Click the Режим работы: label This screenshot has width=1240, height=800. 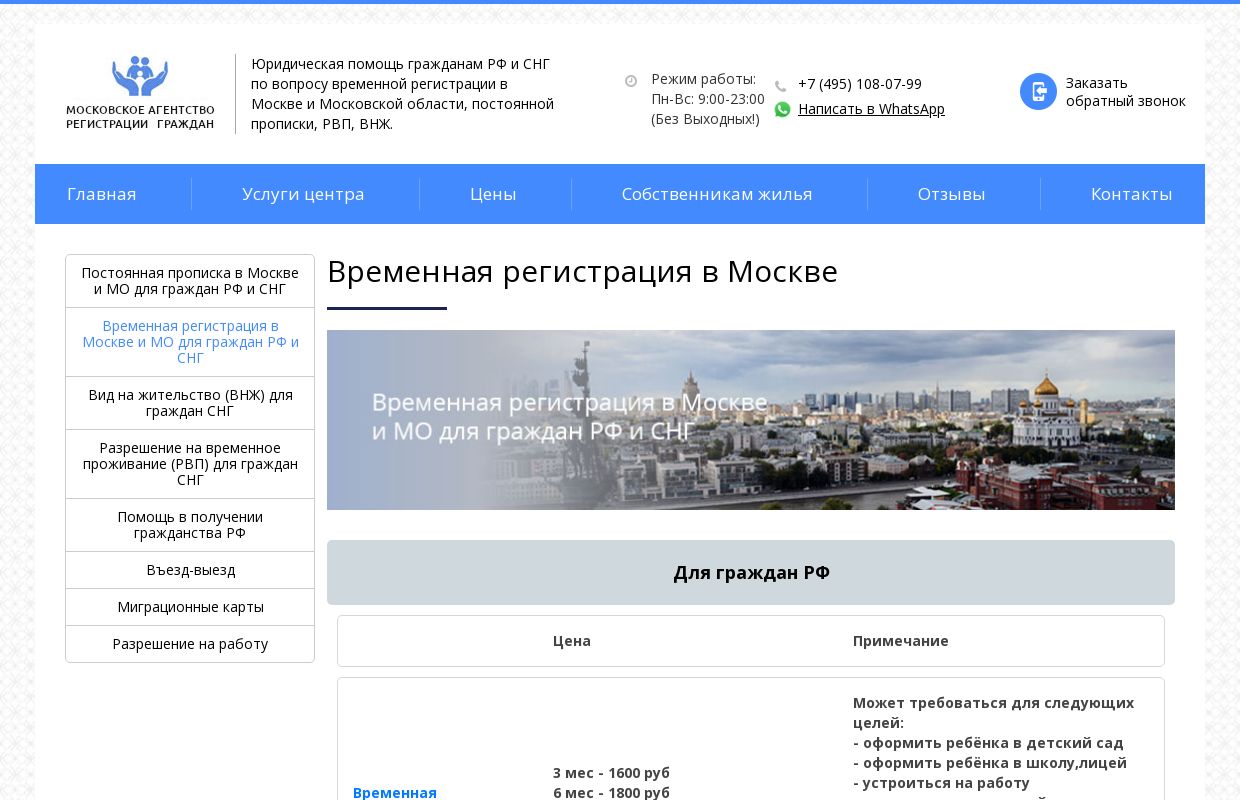coord(703,79)
